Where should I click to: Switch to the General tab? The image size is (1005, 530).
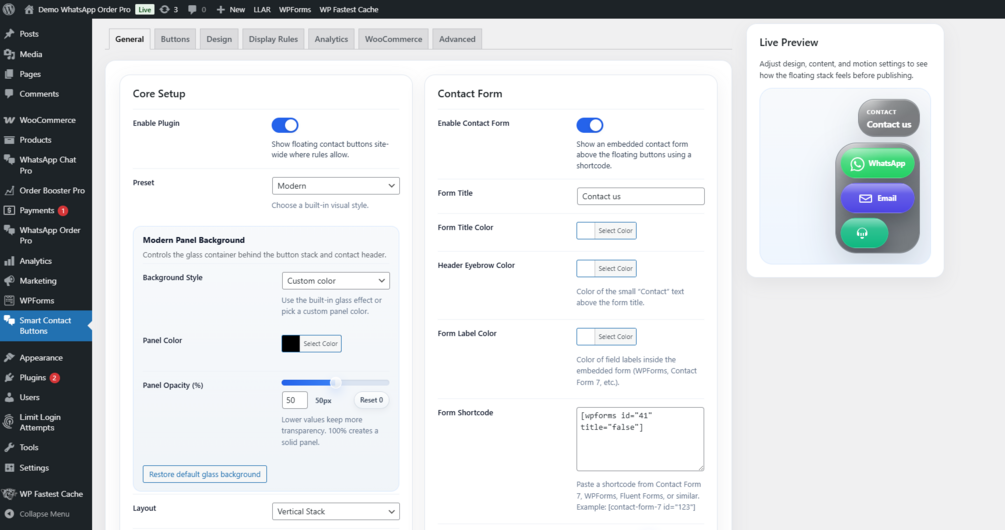click(x=129, y=39)
